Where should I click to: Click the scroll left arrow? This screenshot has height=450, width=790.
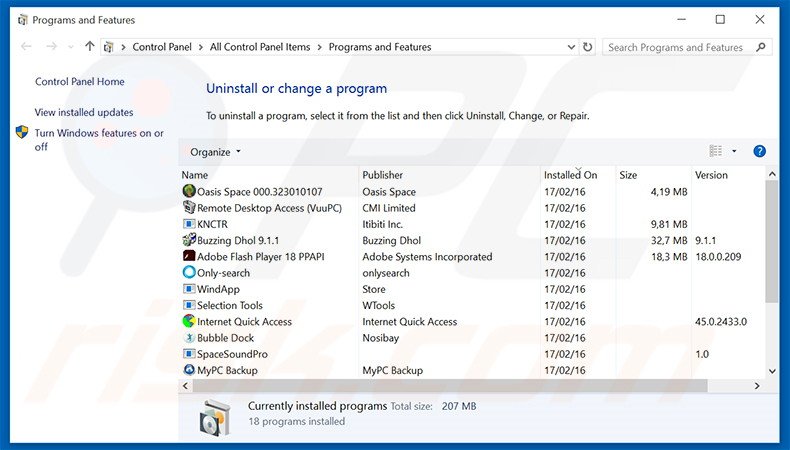[x=185, y=385]
